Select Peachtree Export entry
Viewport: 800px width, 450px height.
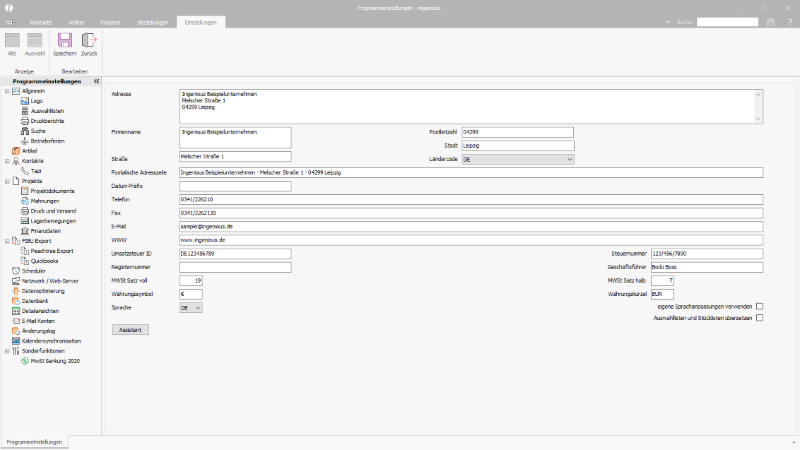[x=52, y=251]
